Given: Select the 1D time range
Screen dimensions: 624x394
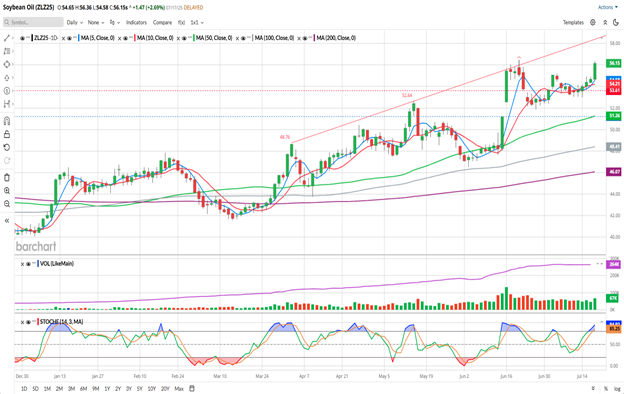Looking at the screenshot, I should (24, 388).
